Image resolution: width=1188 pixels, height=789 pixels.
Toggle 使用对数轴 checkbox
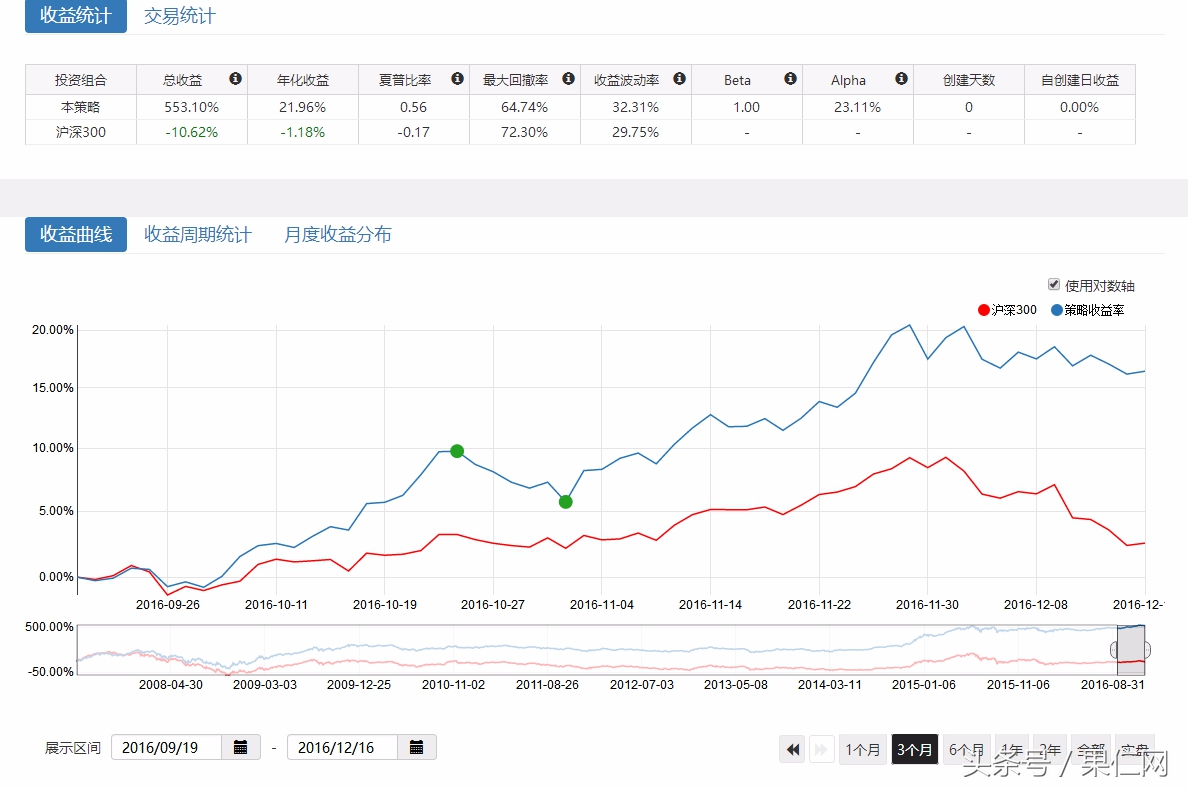[1054, 284]
